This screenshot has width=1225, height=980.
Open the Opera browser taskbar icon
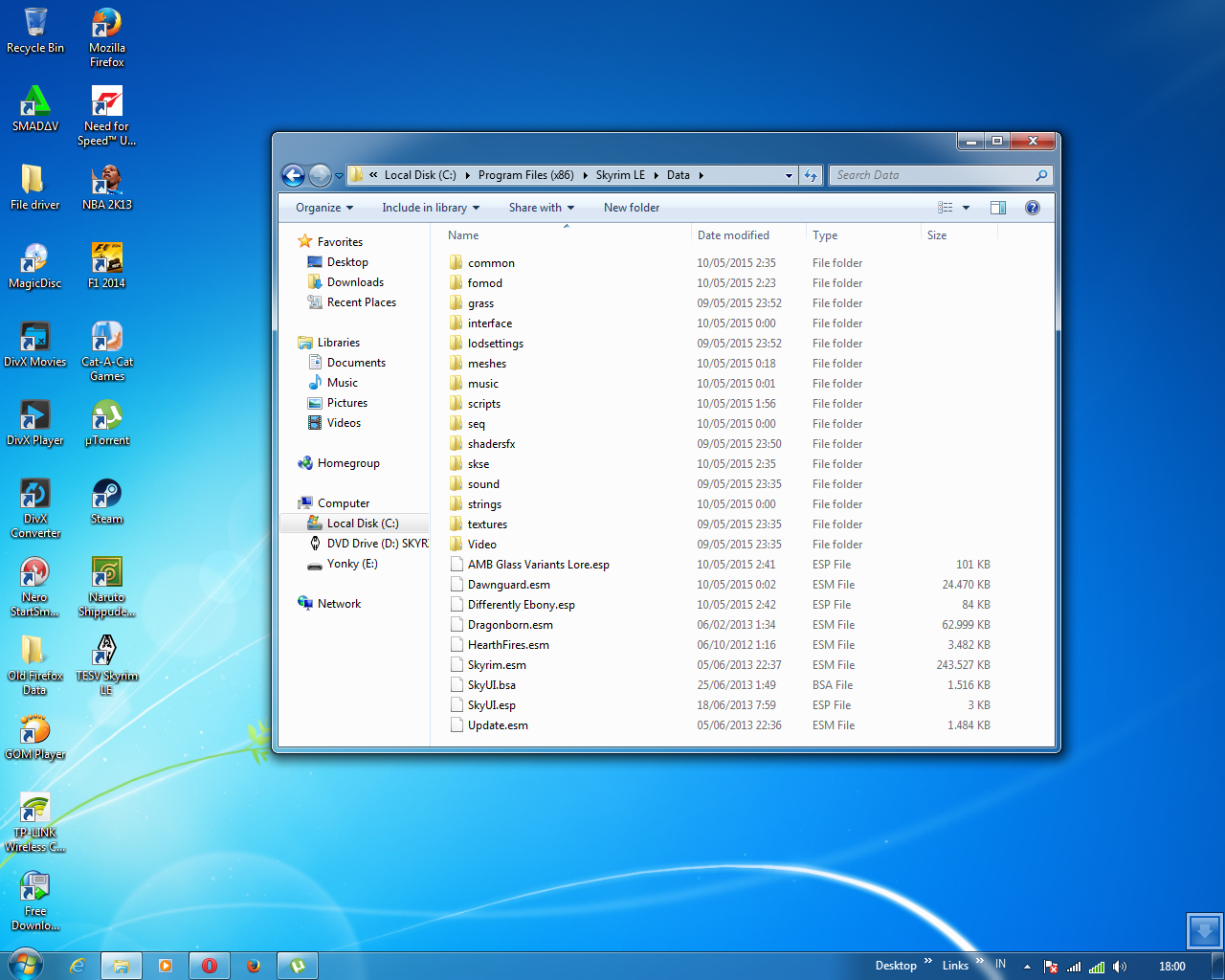point(209,966)
